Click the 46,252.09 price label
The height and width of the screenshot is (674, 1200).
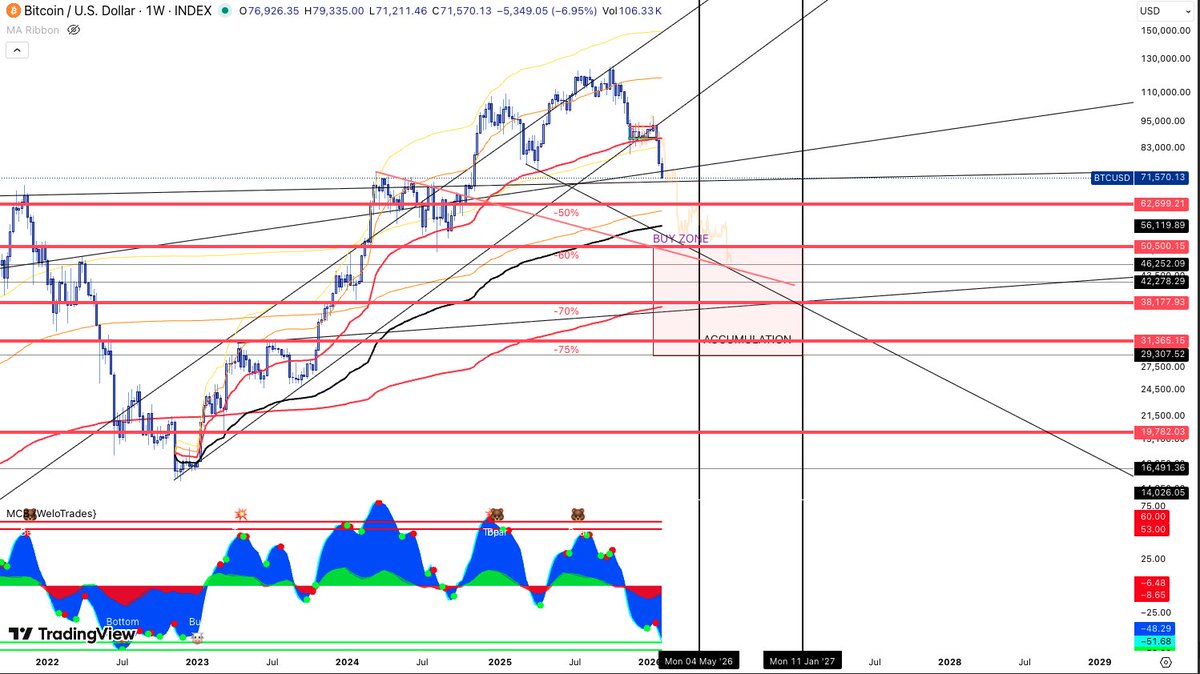(x=1163, y=264)
